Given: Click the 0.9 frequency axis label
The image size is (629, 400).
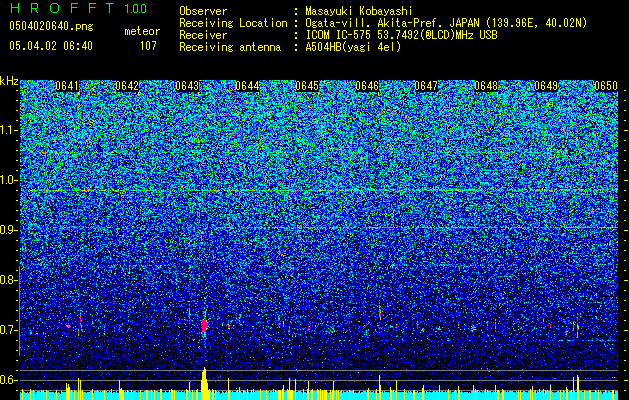Looking at the screenshot, I should point(8,230).
